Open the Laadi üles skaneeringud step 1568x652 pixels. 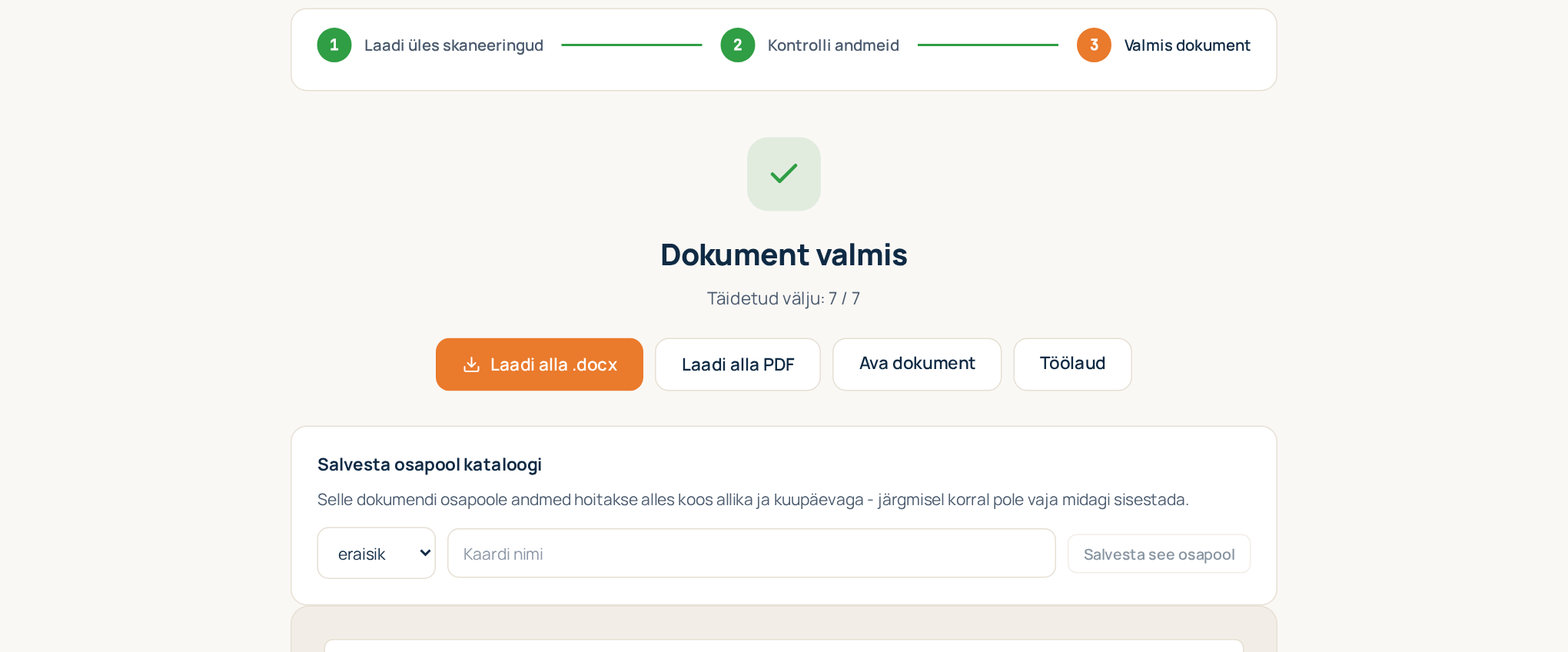tap(453, 45)
